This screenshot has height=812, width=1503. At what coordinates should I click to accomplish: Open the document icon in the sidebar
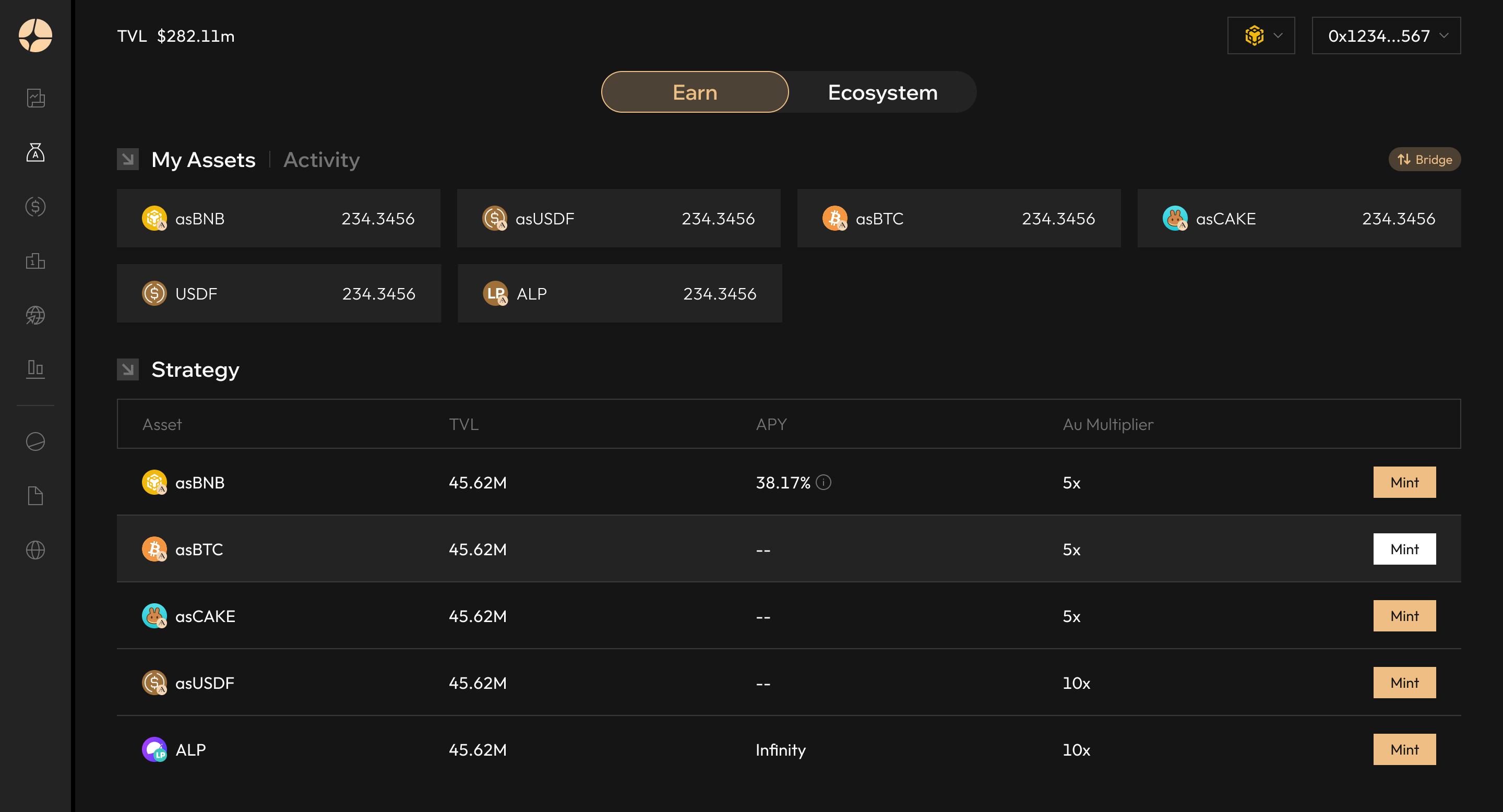(35, 495)
